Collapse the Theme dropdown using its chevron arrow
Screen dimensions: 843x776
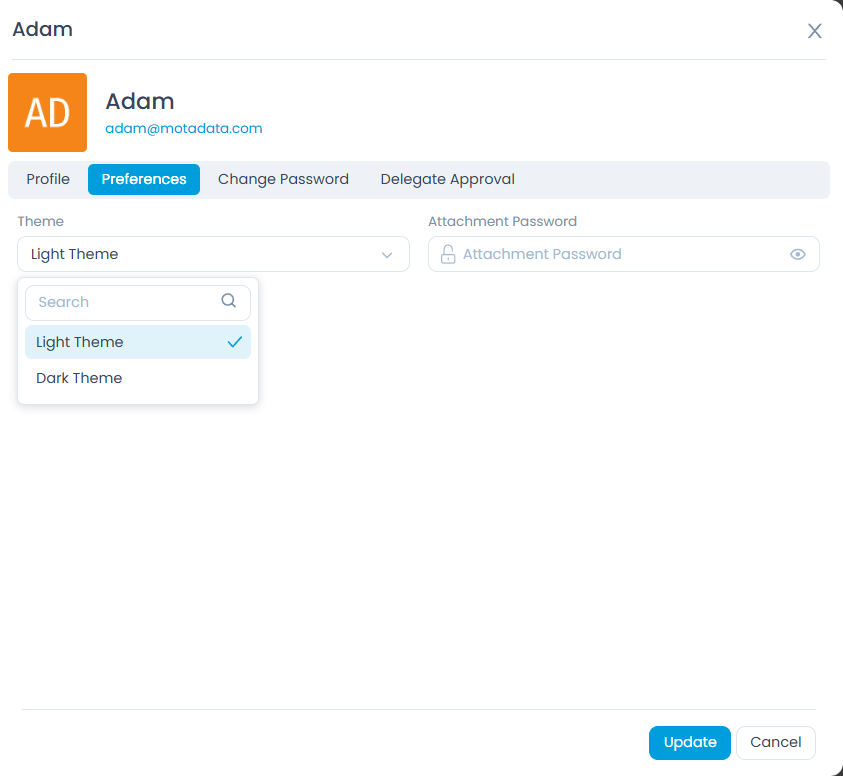pyautogui.click(x=387, y=255)
